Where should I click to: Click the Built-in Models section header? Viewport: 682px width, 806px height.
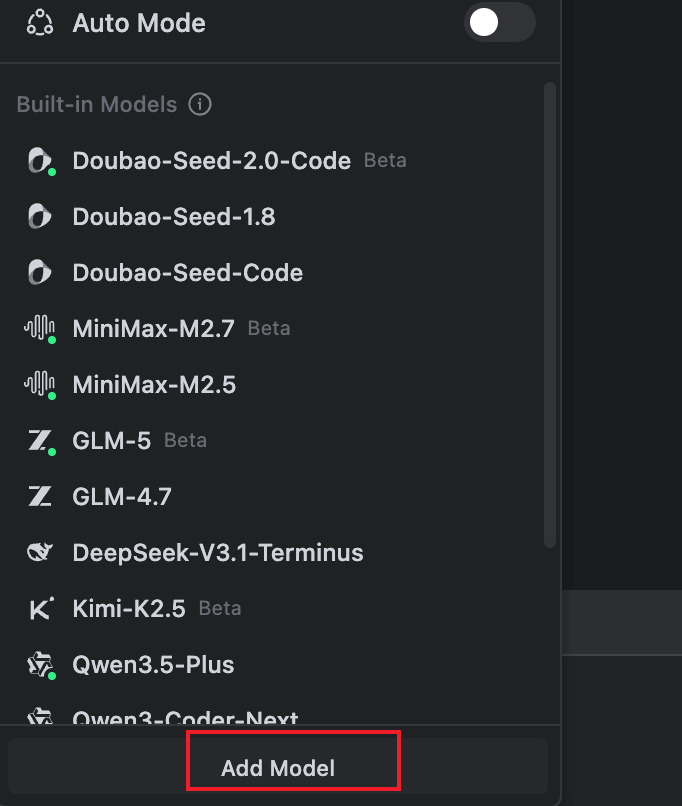(96, 104)
